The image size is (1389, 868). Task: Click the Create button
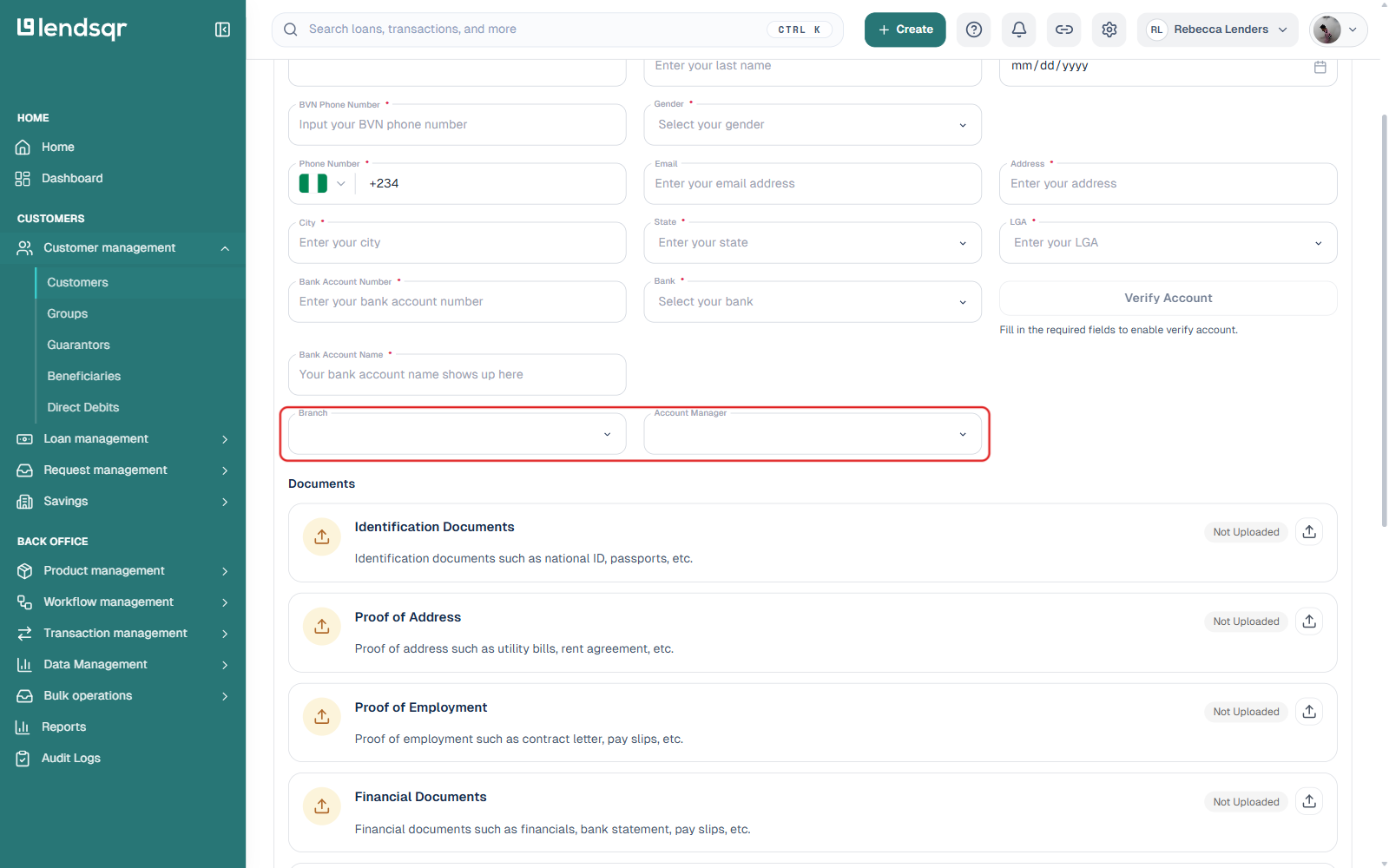[905, 30]
